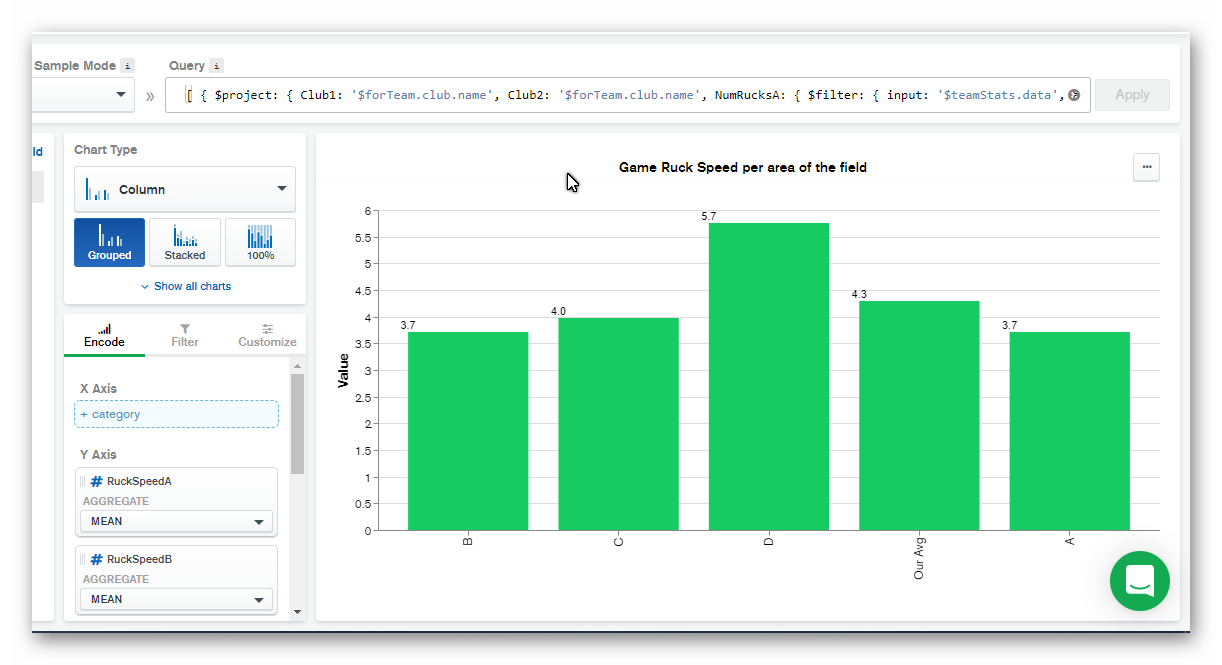Click the RuckSpeedB number type icon
The image size is (1222, 665).
[x=97, y=560]
